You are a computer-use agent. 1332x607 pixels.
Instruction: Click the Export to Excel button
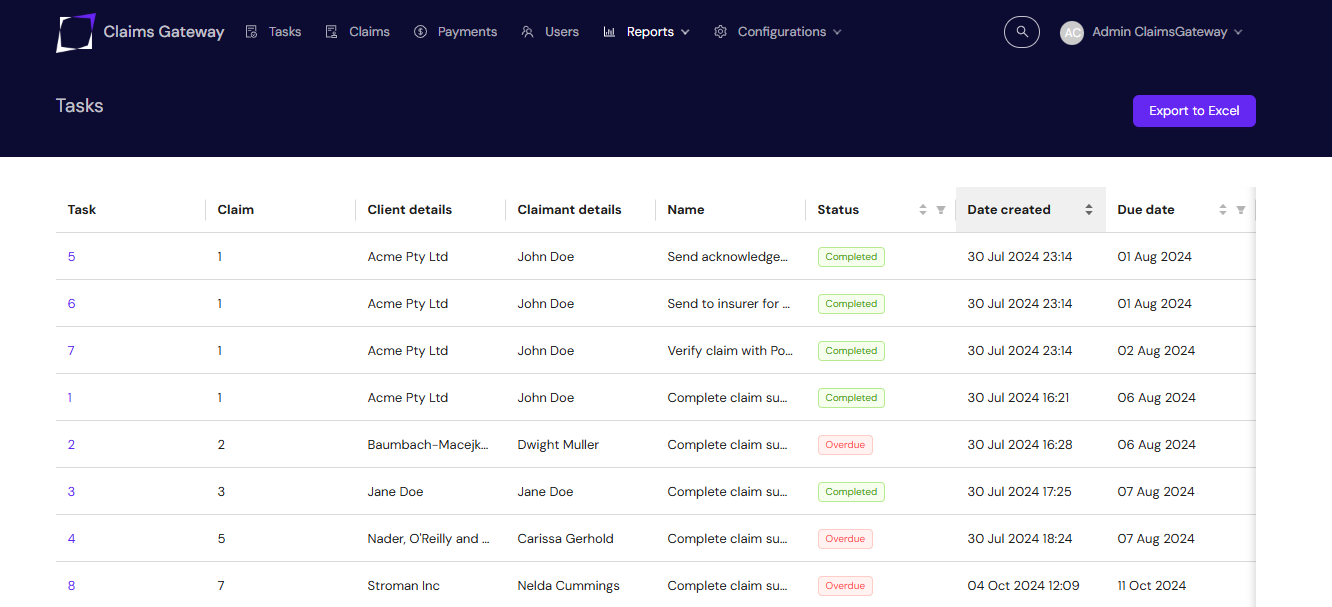(1194, 111)
